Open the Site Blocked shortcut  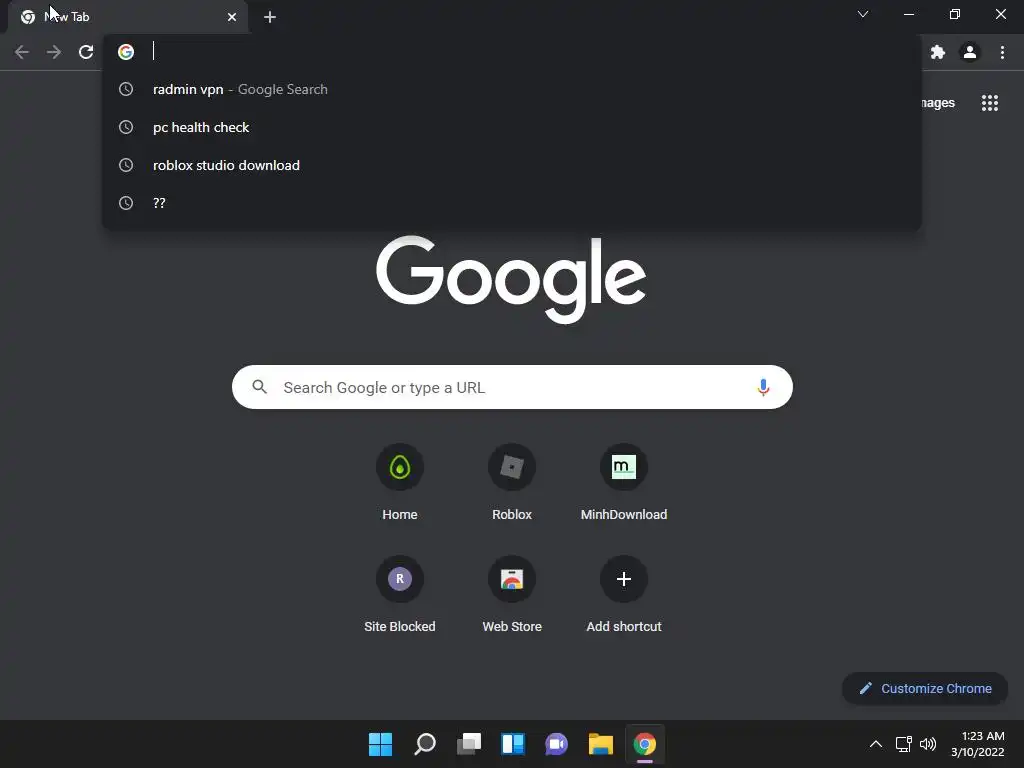tap(400, 595)
